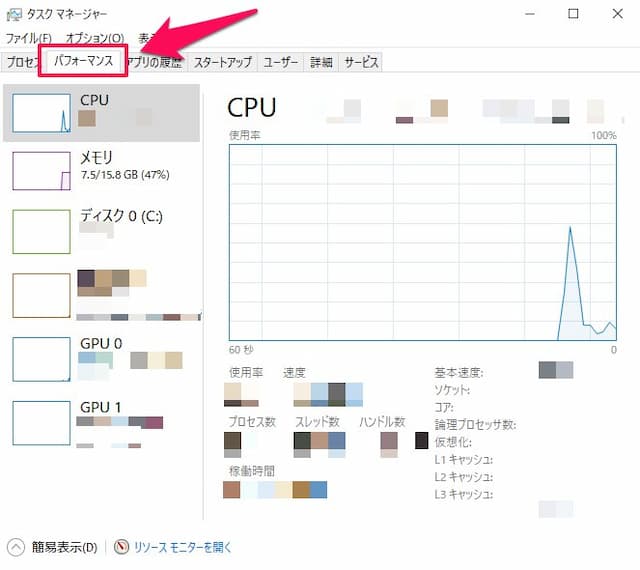
Task: Select the ディスク 0 (C:) graph thumbnail
Action: [41, 232]
